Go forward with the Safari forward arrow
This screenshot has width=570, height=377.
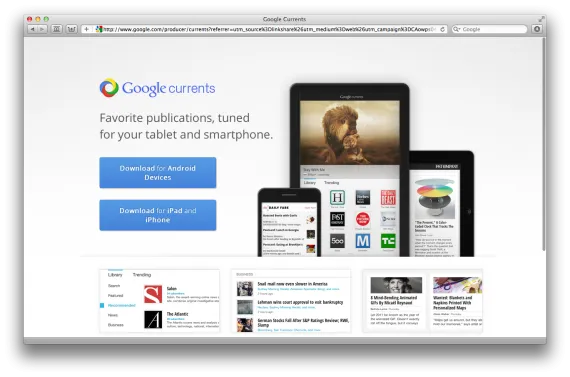point(42,29)
